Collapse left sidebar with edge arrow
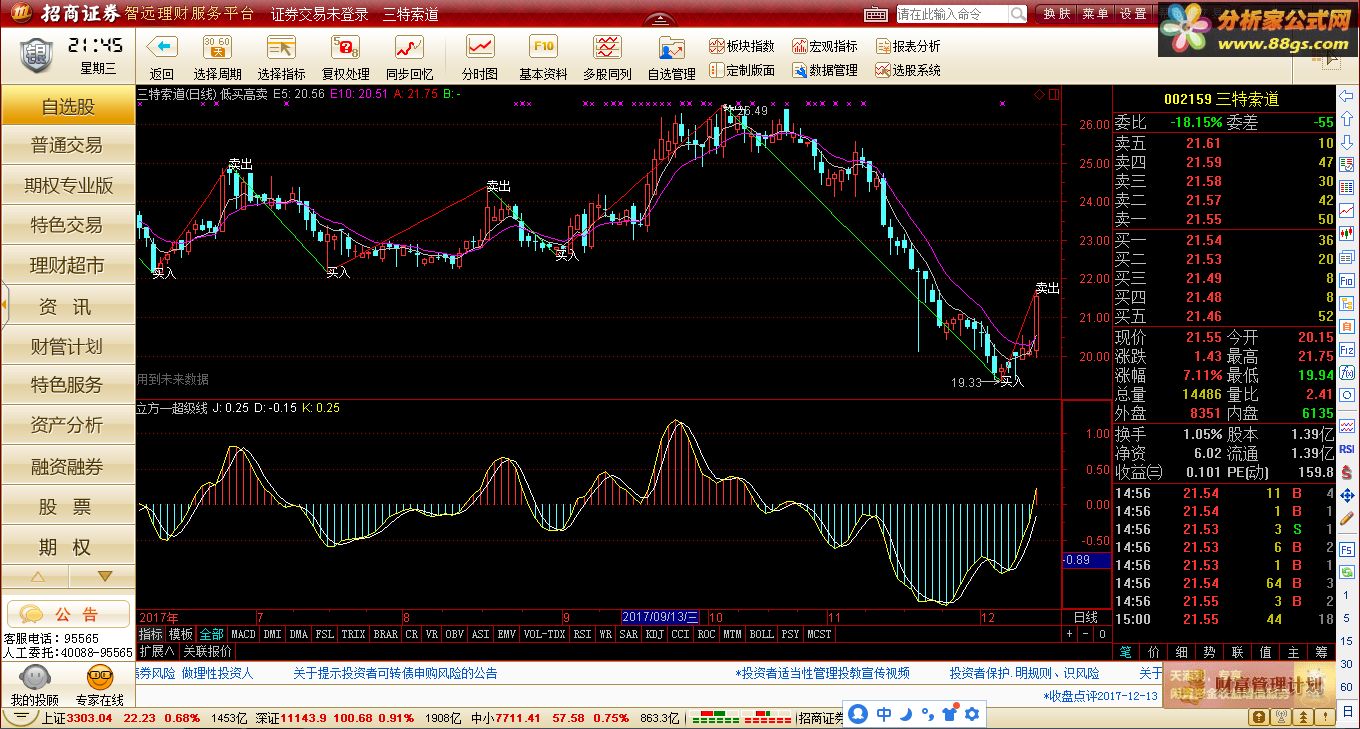 click(x=3, y=304)
